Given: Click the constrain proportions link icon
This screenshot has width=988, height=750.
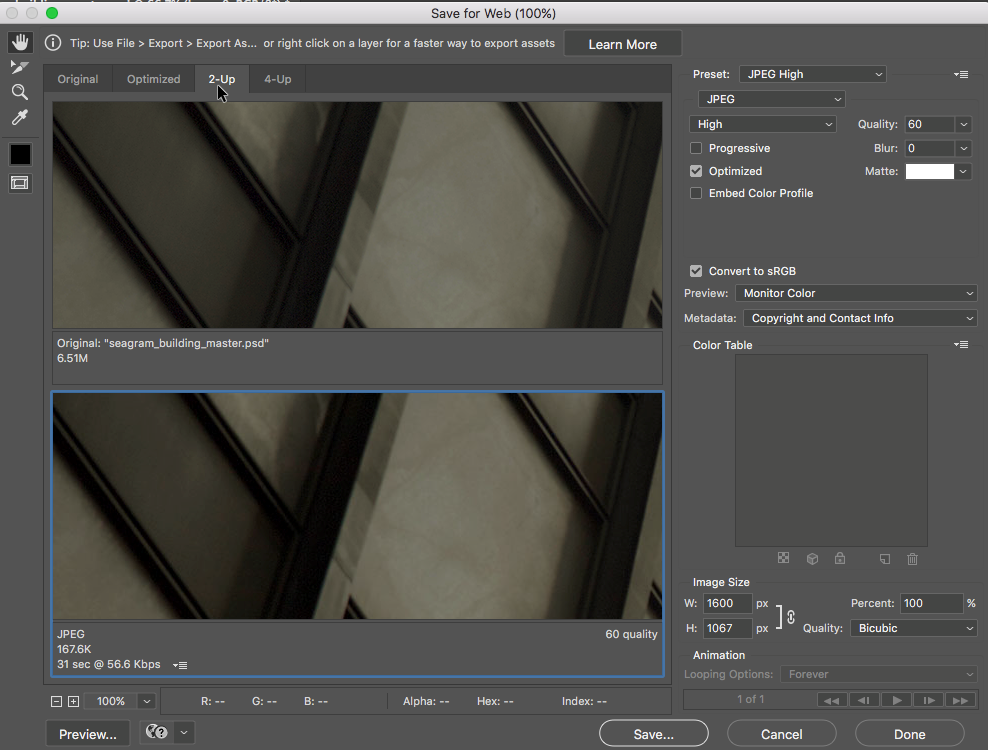Looking at the screenshot, I should pyautogui.click(x=790, y=617).
